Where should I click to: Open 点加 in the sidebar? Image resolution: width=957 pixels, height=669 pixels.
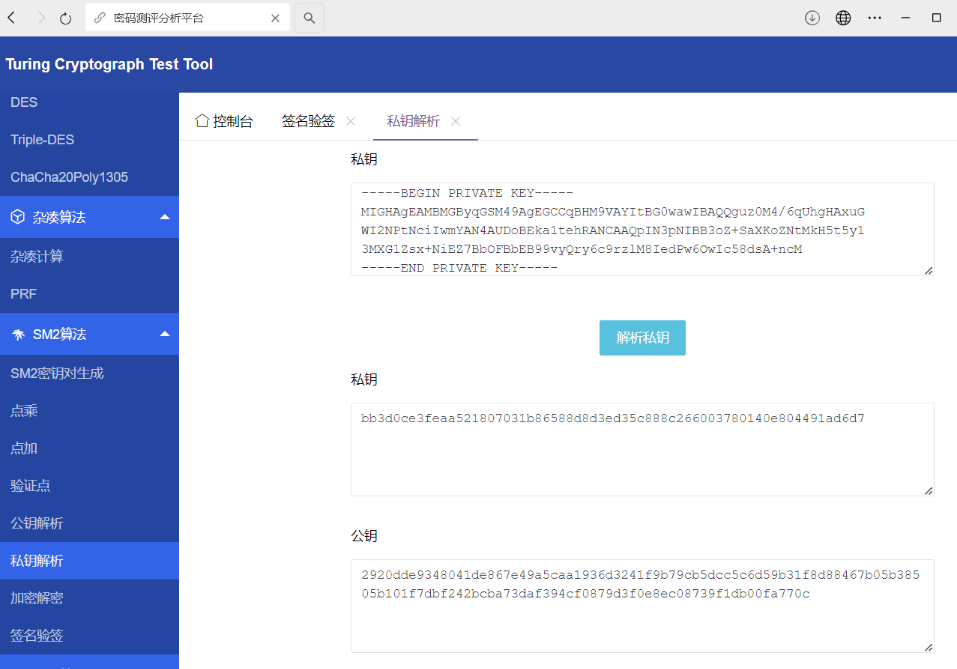click(89, 449)
